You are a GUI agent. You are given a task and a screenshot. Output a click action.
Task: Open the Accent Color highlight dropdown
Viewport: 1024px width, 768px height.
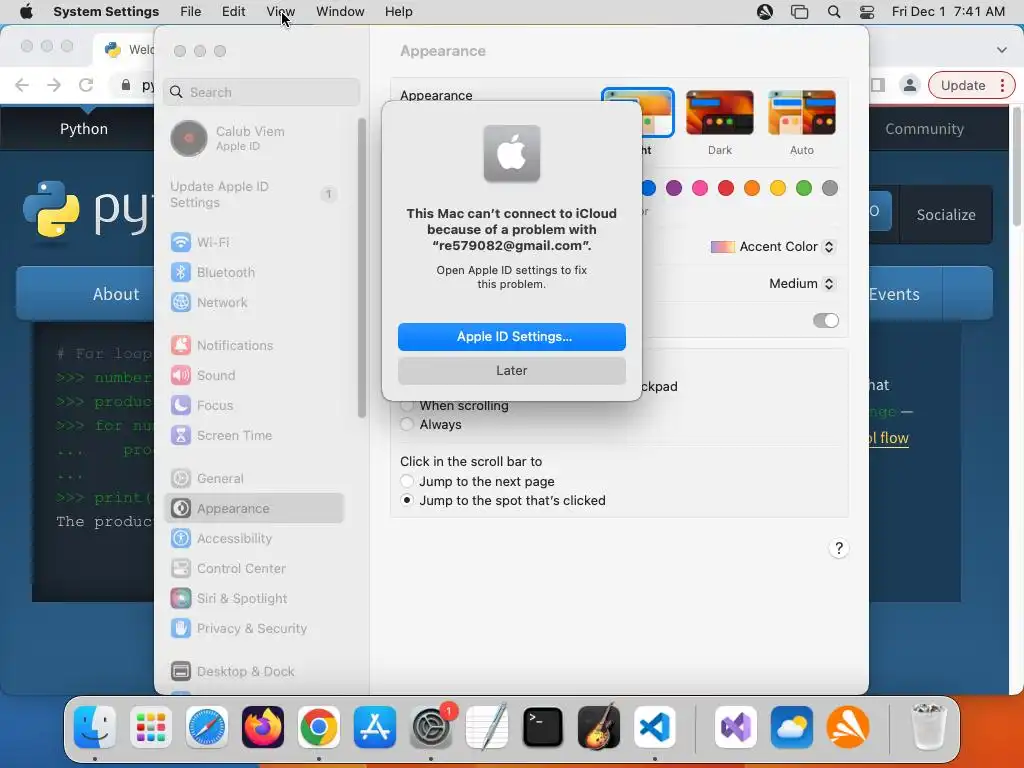point(773,247)
